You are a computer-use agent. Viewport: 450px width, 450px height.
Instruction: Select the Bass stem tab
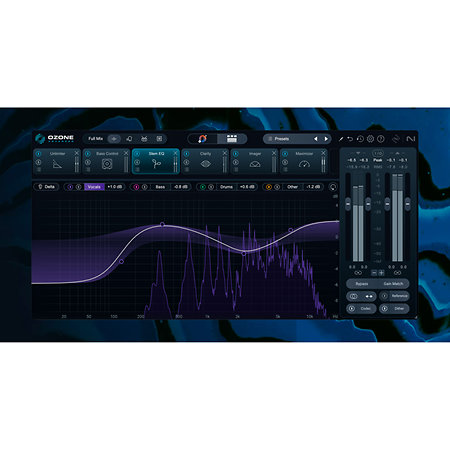(x=160, y=187)
